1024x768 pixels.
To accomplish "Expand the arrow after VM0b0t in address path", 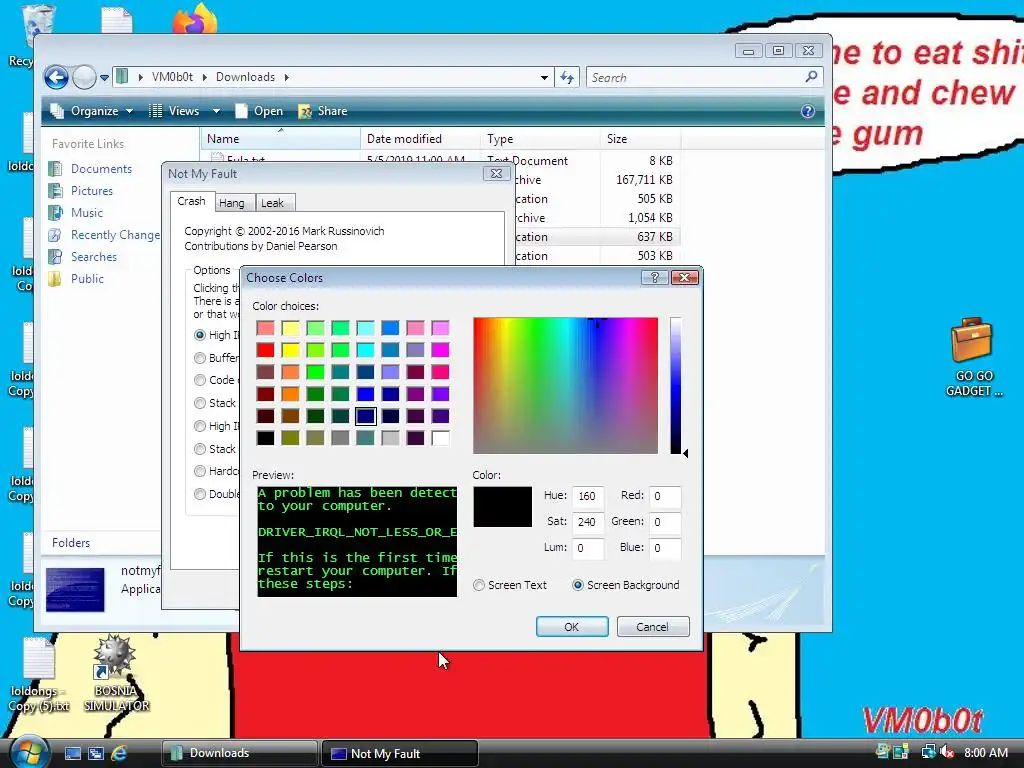I will point(204,77).
